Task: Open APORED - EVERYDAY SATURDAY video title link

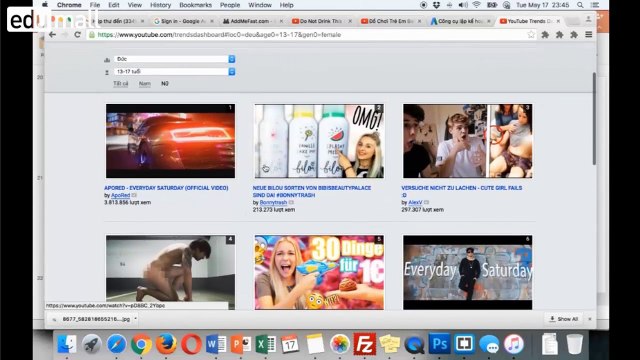Action: coord(166,188)
